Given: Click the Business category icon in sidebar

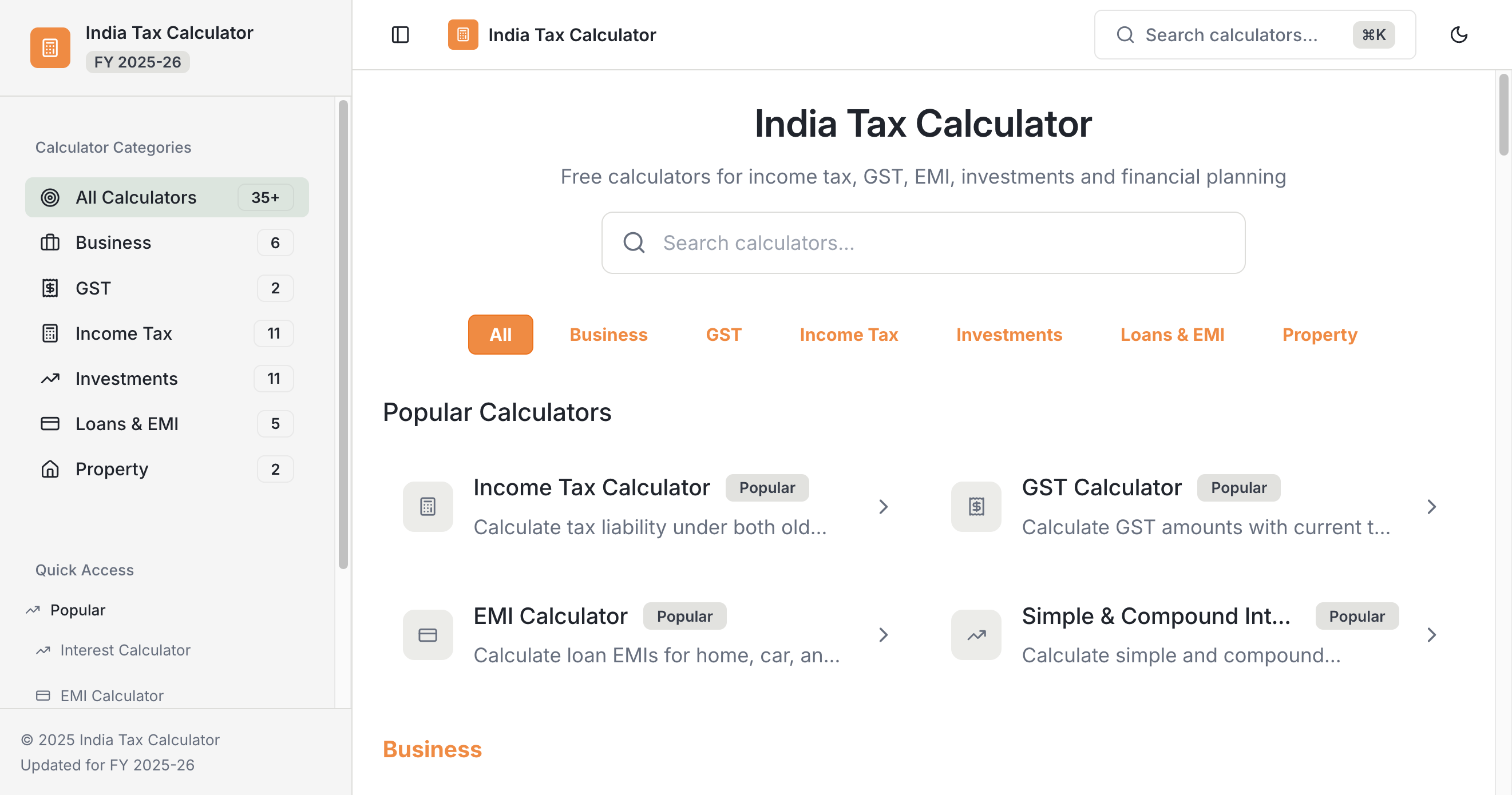Looking at the screenshot, I should click(x=50, y=243).
